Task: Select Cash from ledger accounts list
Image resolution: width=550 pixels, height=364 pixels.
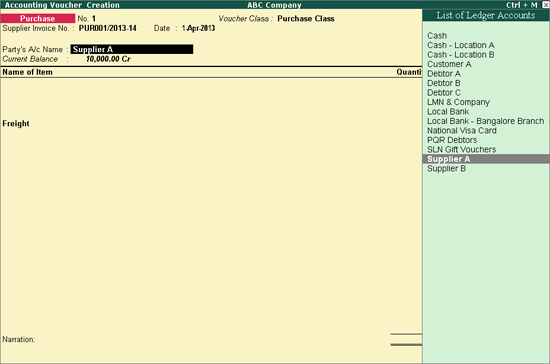Action: [x=437, y=36]
